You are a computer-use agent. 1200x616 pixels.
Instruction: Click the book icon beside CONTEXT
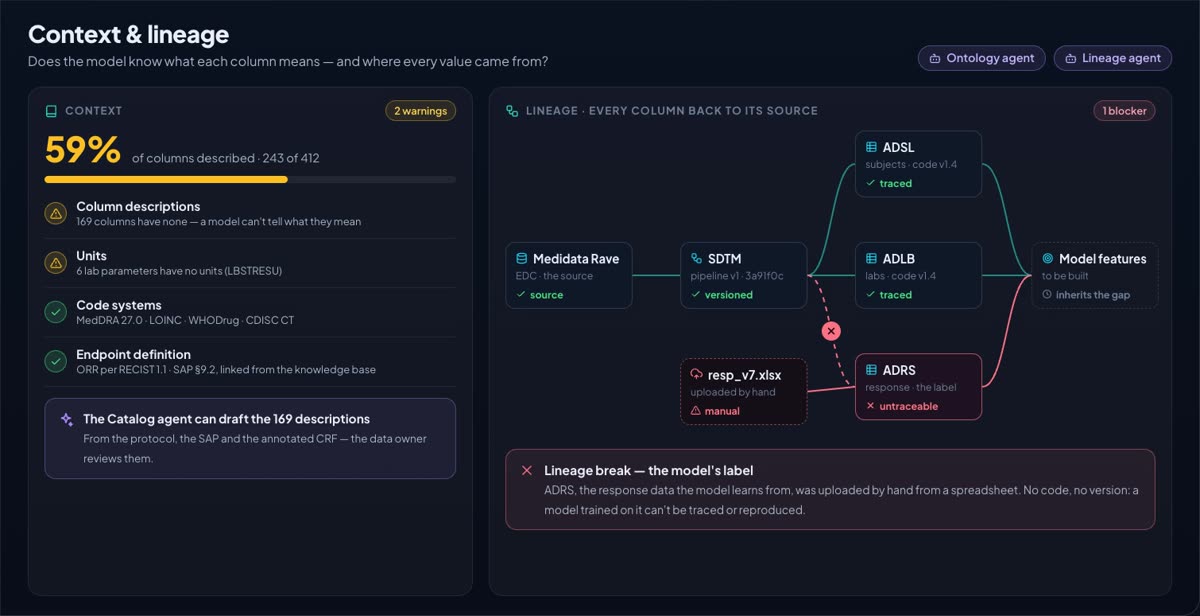[x=52, y=111]
